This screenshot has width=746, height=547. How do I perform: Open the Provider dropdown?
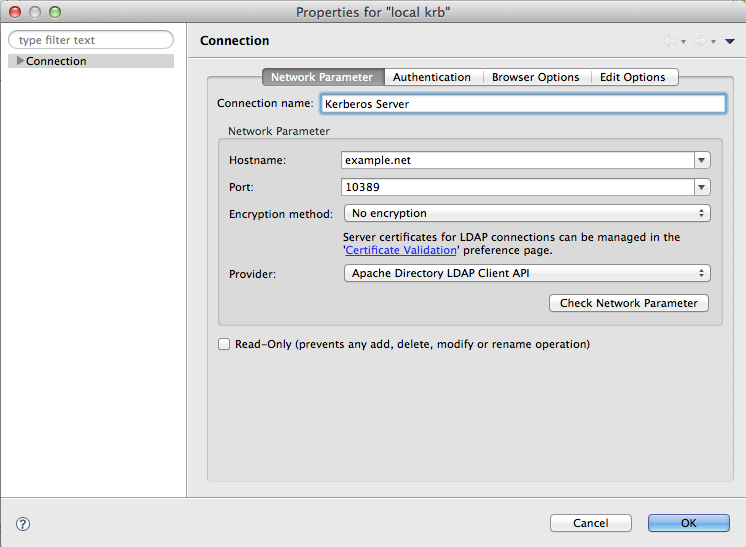pyautogui.click(x=527, y=273)
